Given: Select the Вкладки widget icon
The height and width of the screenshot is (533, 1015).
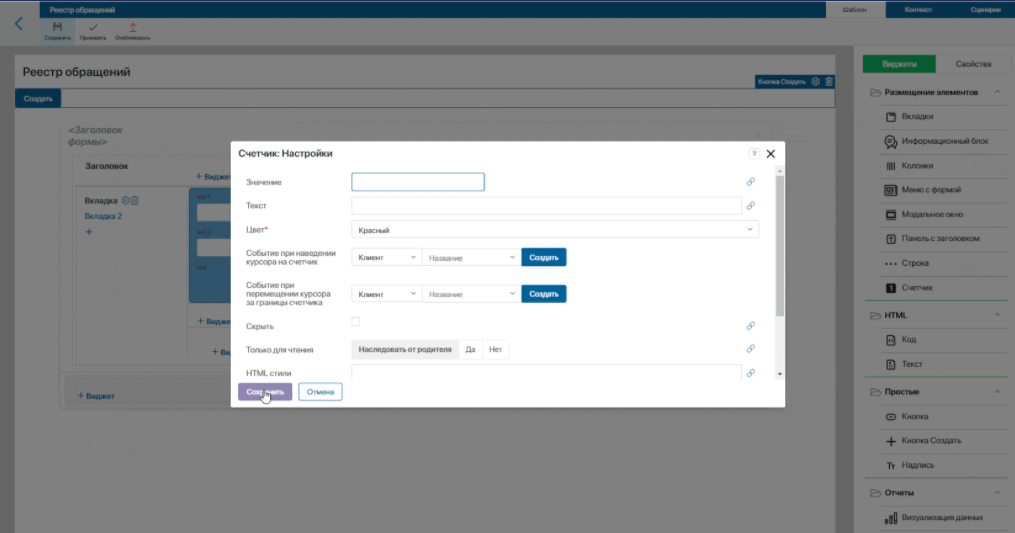Looking at the screenshot, I should (891, 117).
